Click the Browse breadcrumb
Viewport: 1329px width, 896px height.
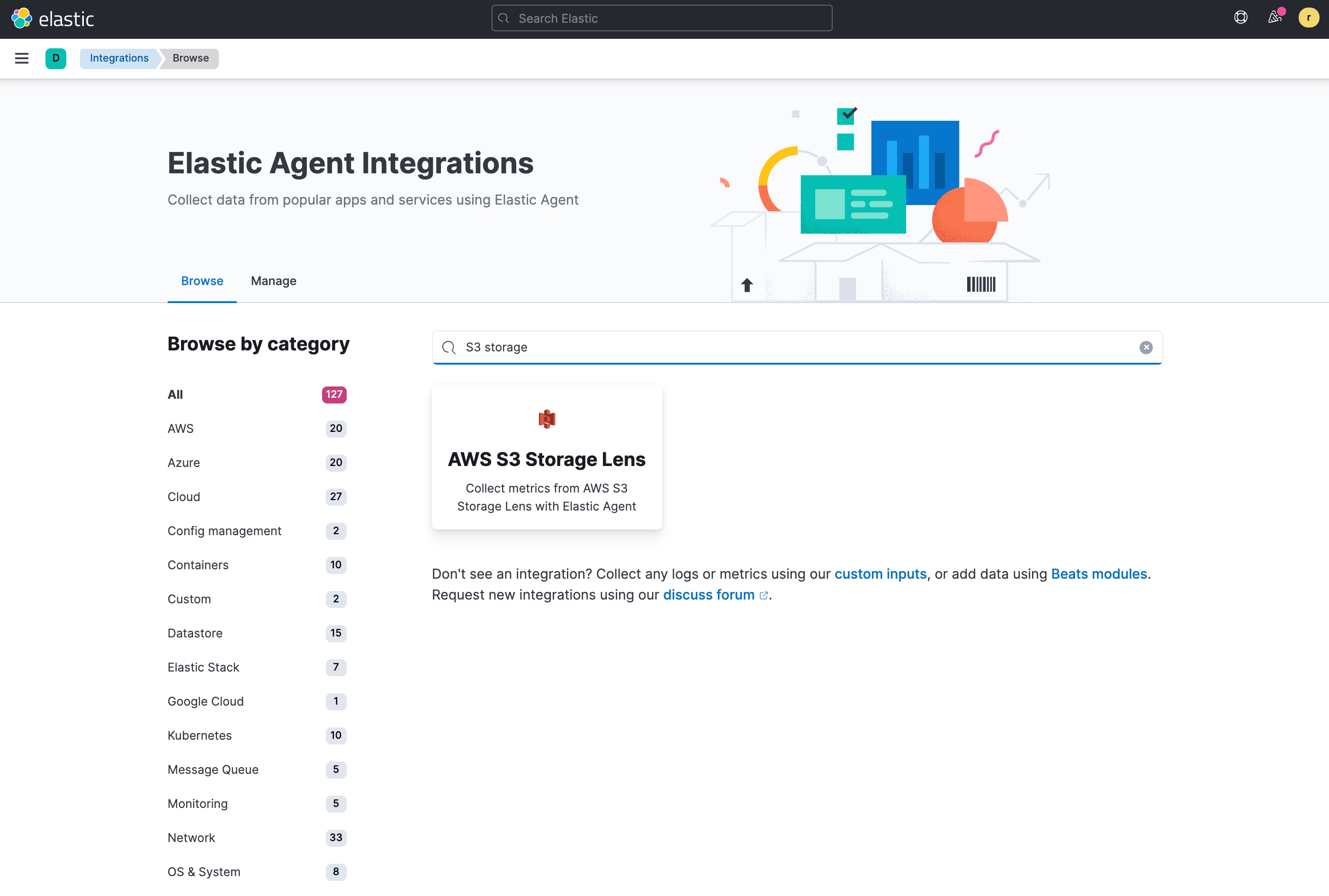(190, 58)
